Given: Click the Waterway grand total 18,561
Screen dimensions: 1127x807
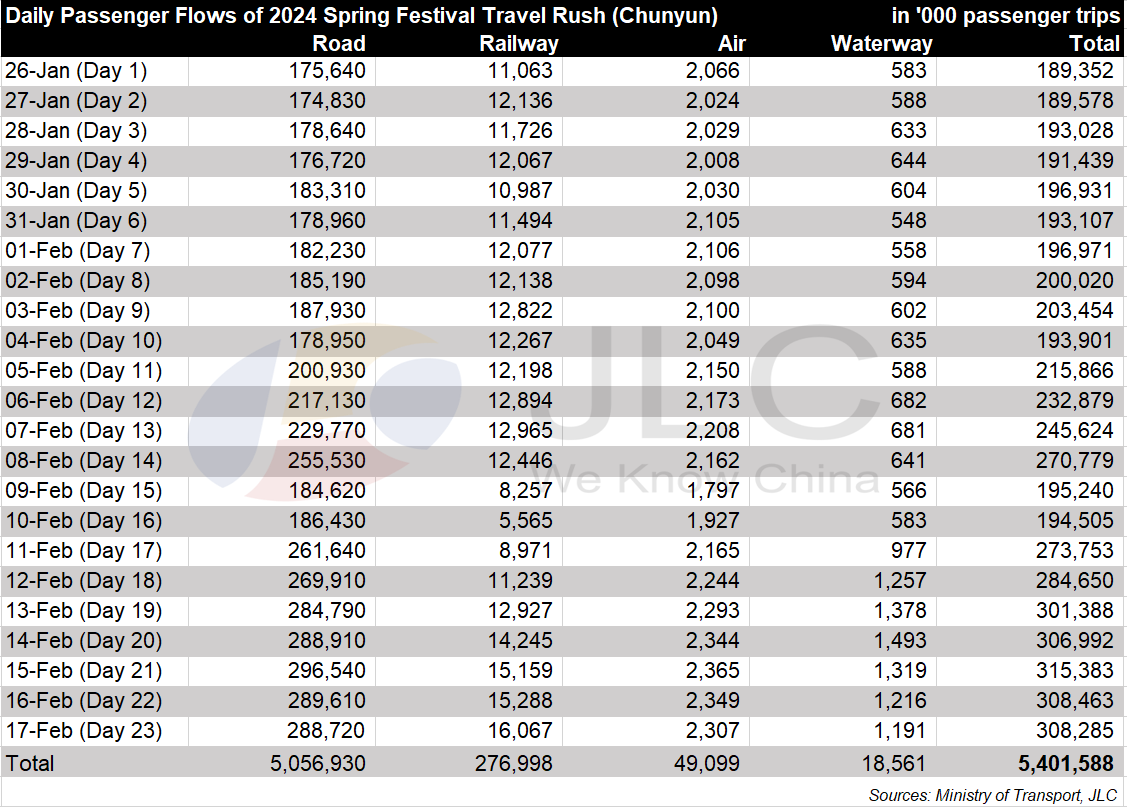Looking at the screenshot, I should (x=894, y=764).
